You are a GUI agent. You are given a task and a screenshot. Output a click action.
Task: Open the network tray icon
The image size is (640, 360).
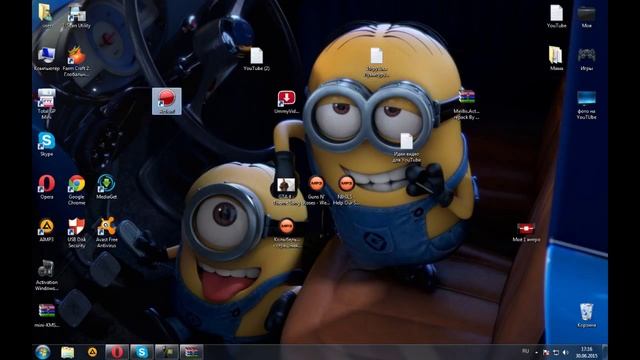pos(556,352)
